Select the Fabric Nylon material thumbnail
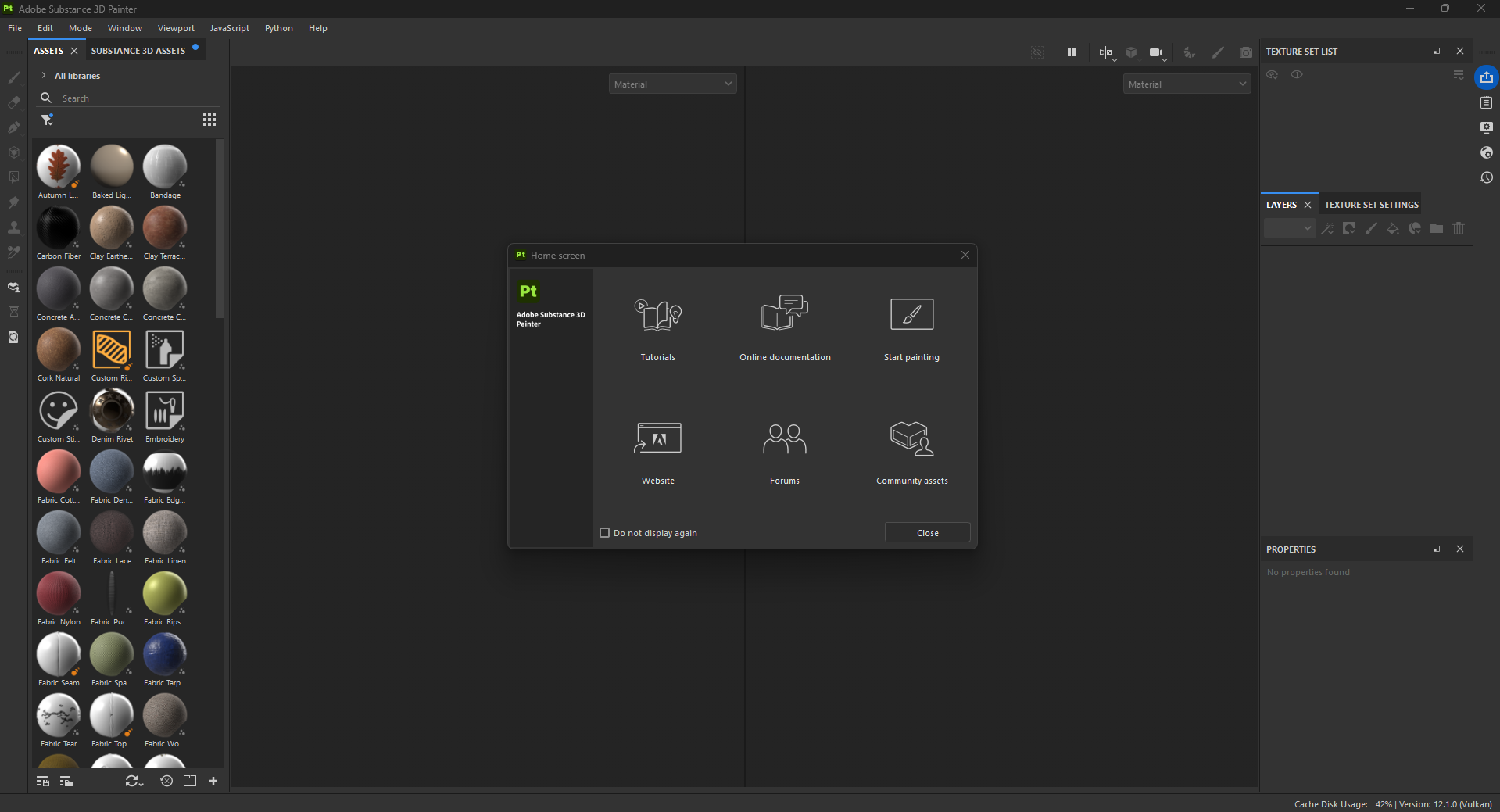1500x812 pixels. [59, 593]
